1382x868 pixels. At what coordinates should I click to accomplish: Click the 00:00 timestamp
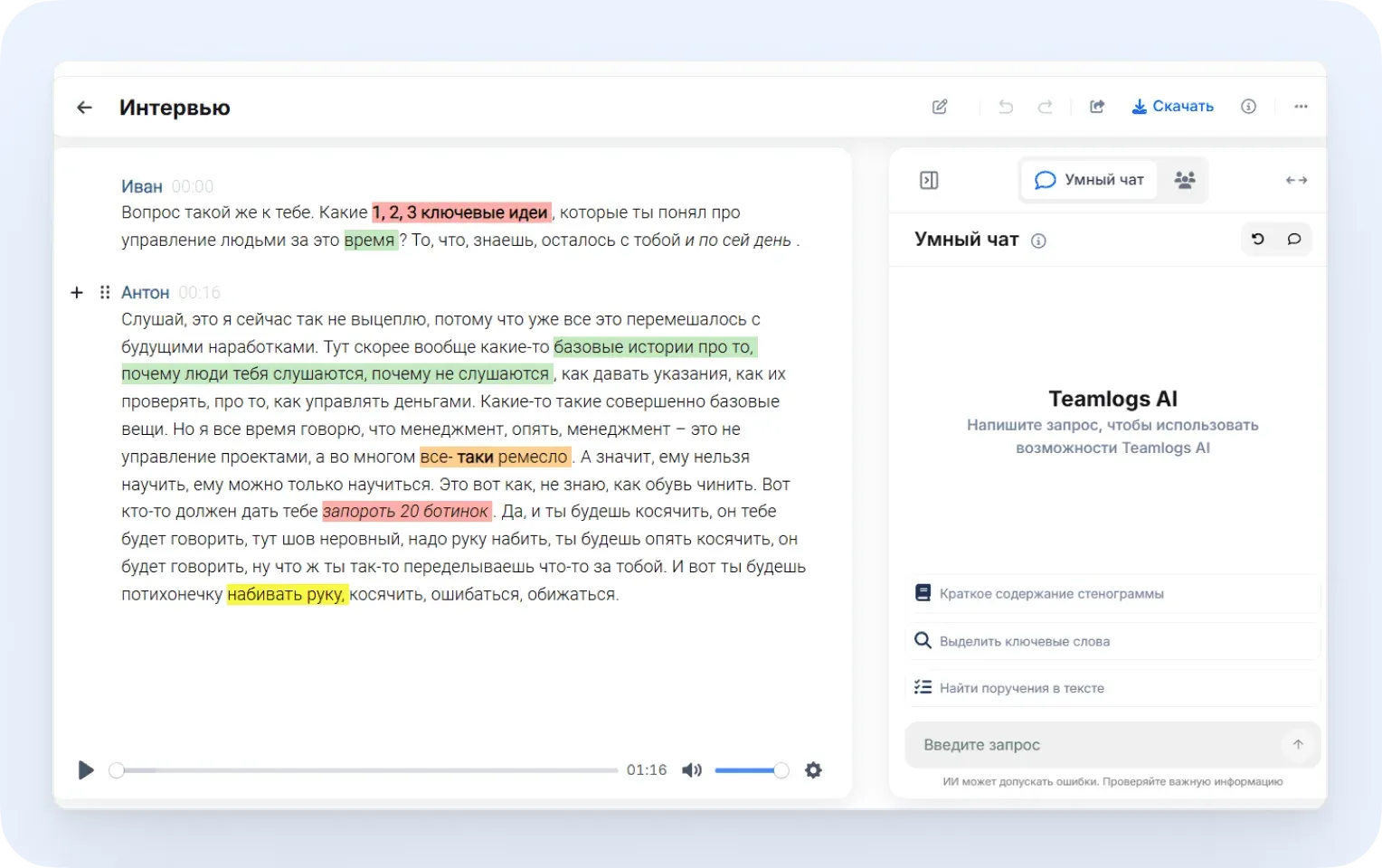(193, 186)
